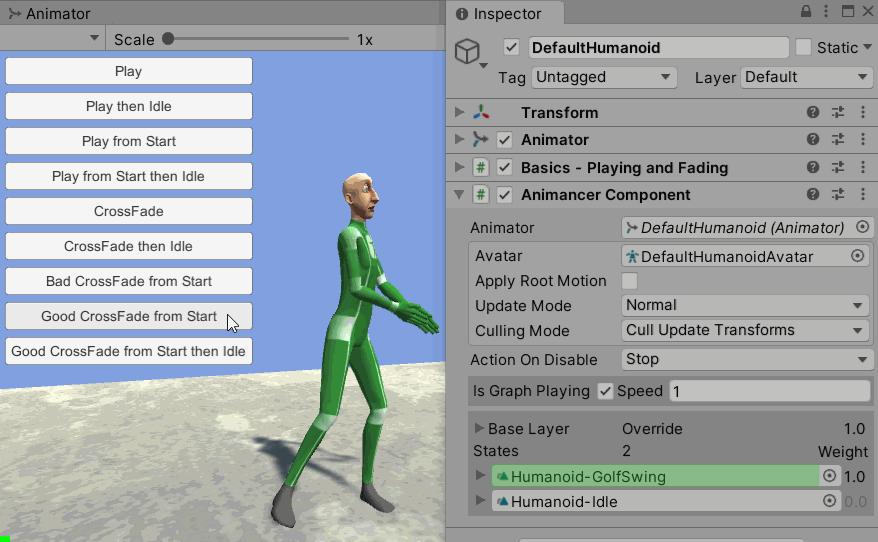Expand the Transform component foldout
Image resolution: width=878 pixels, height=542 pixels.
click(460, 113)
